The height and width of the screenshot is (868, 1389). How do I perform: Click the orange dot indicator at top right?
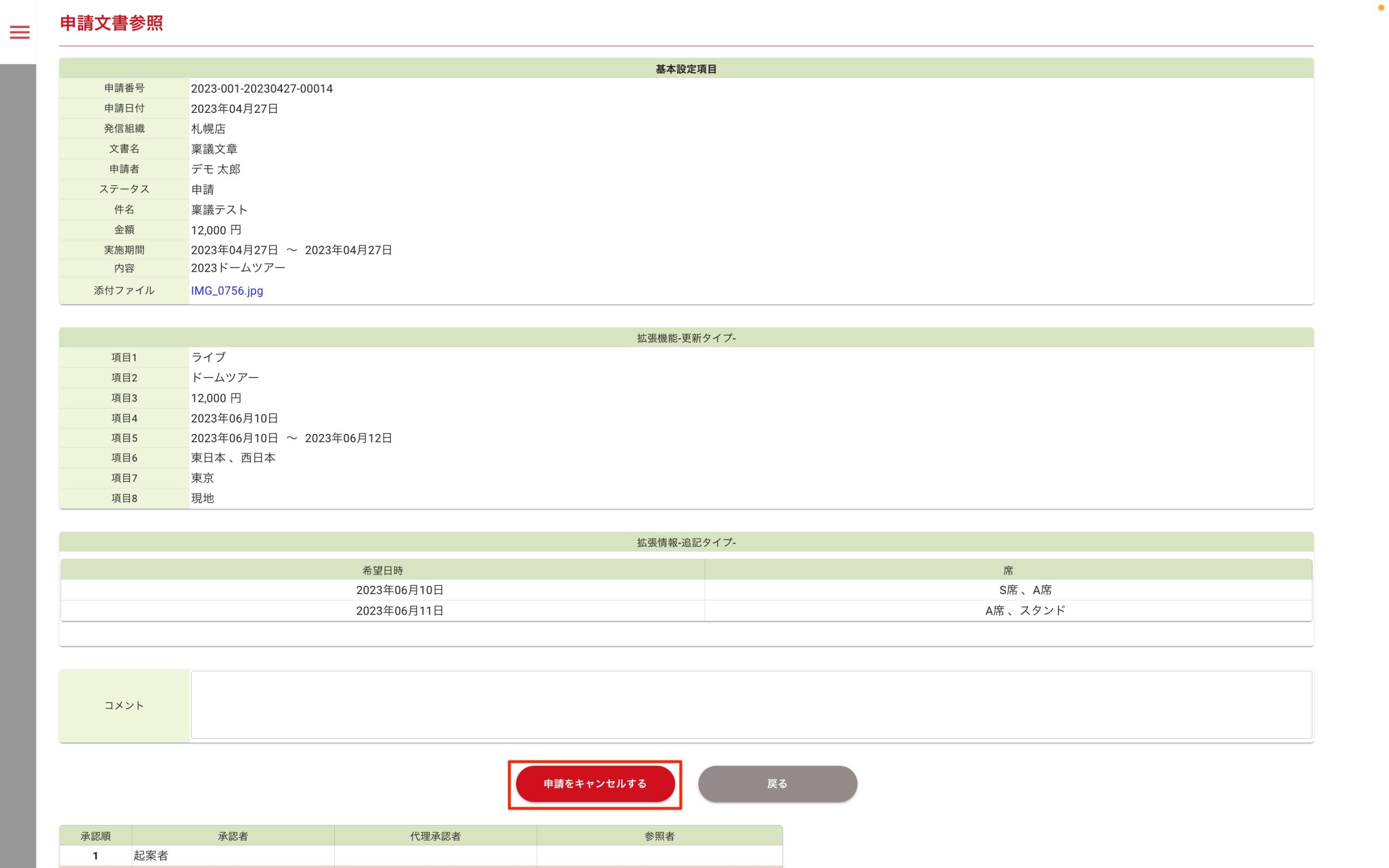point(1381,8)
